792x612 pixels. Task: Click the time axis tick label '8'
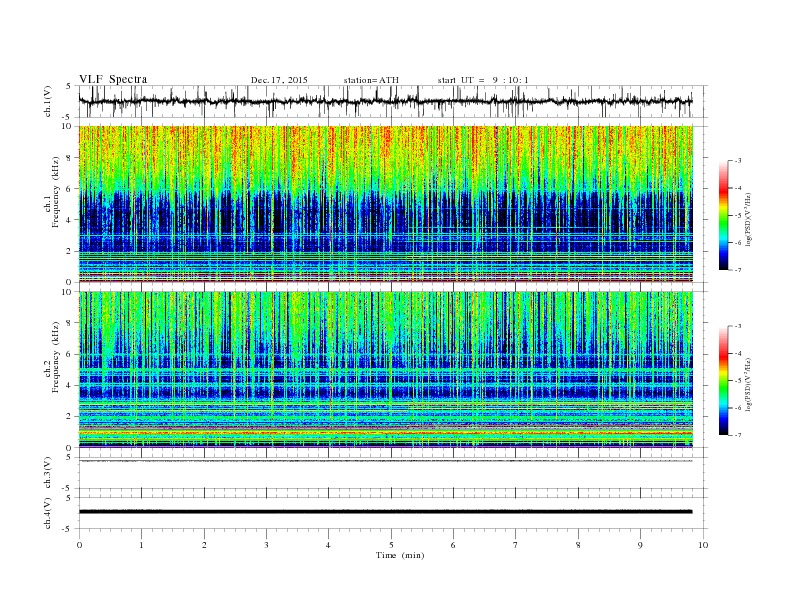click(x=578, y=545)
